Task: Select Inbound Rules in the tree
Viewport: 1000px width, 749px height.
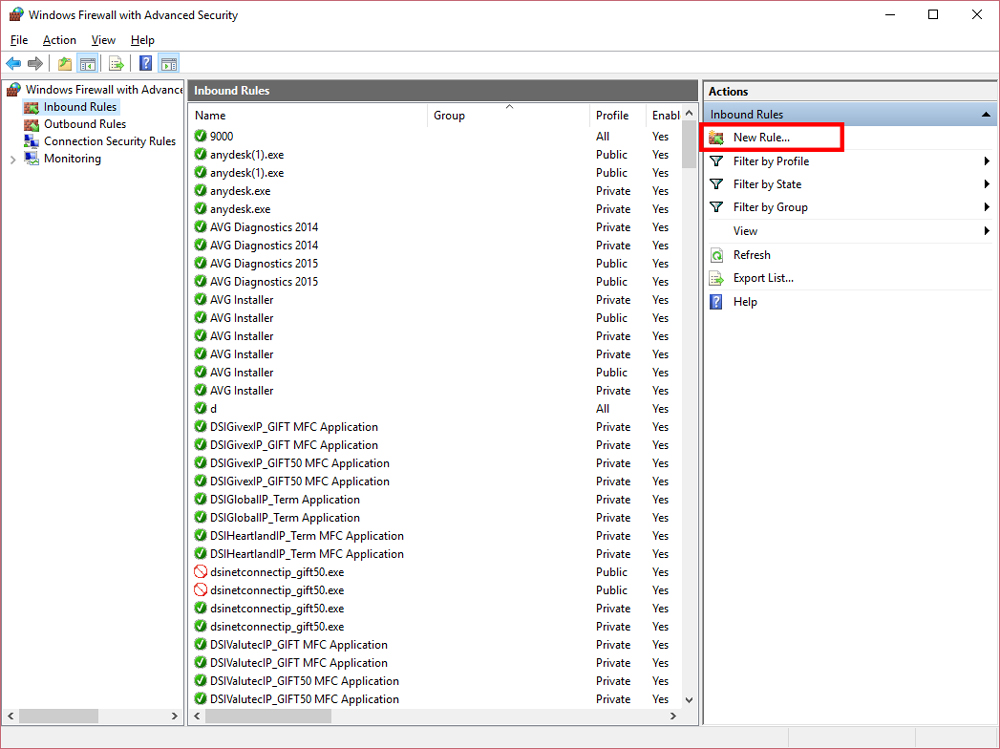Action: pyautogui.click(x=80, y=107)
